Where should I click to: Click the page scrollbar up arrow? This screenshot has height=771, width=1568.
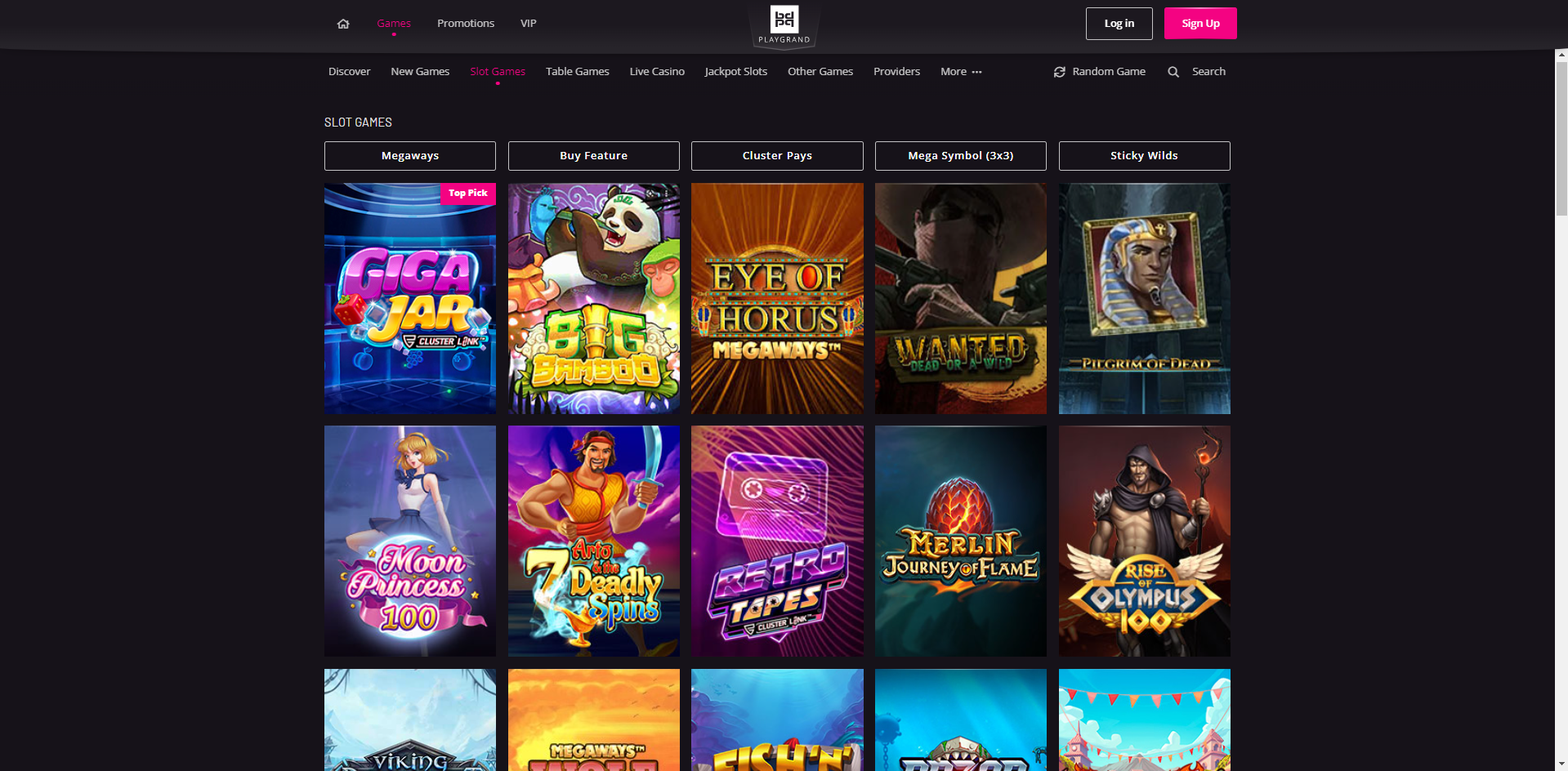coord(1561,56)
